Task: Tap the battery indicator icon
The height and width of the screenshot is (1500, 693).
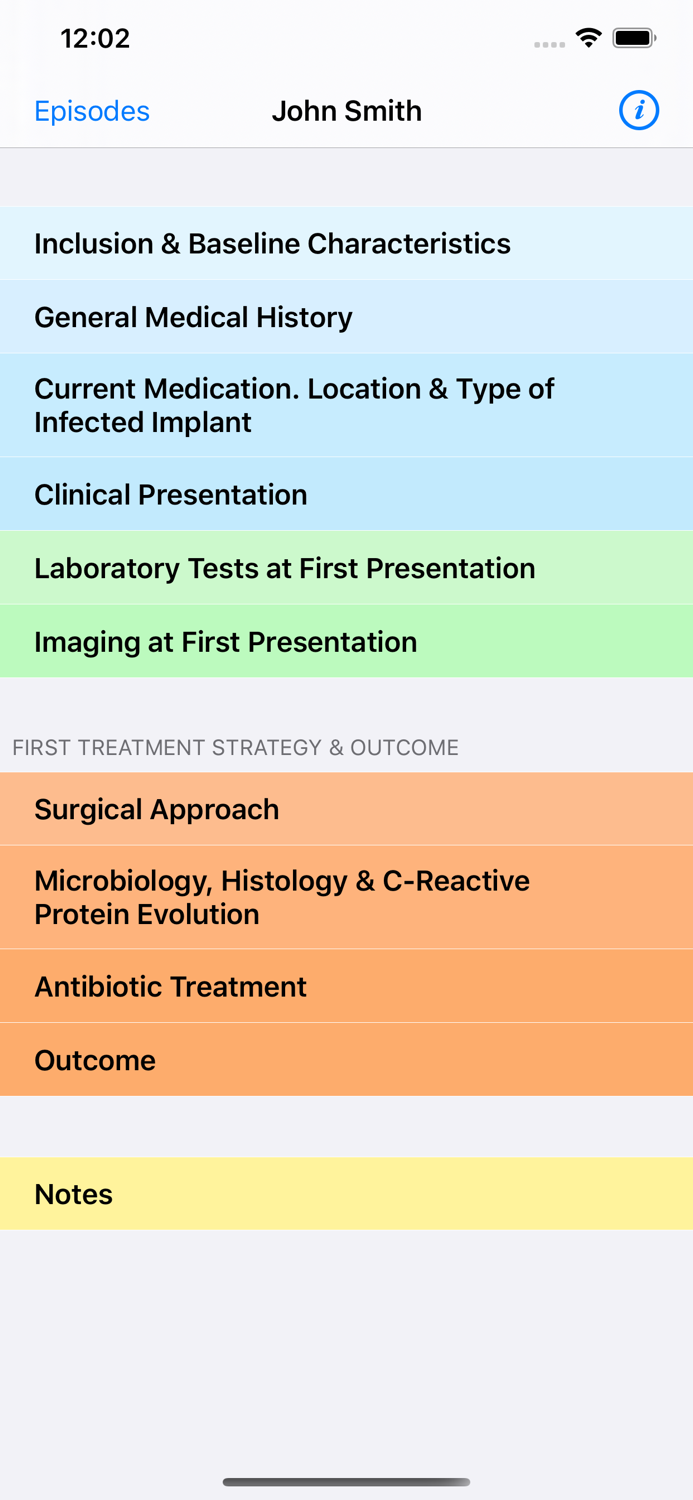Action: [x=634, y=39]
